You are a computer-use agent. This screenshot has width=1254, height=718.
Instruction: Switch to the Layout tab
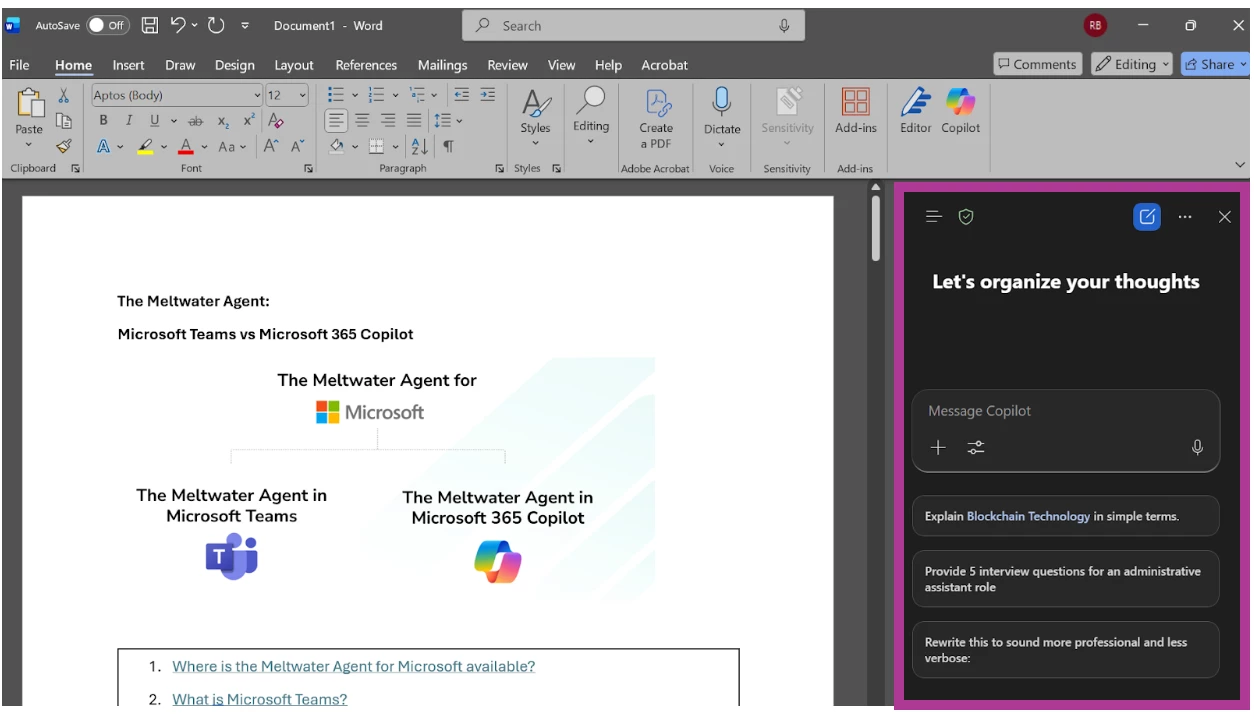(294, 65)
